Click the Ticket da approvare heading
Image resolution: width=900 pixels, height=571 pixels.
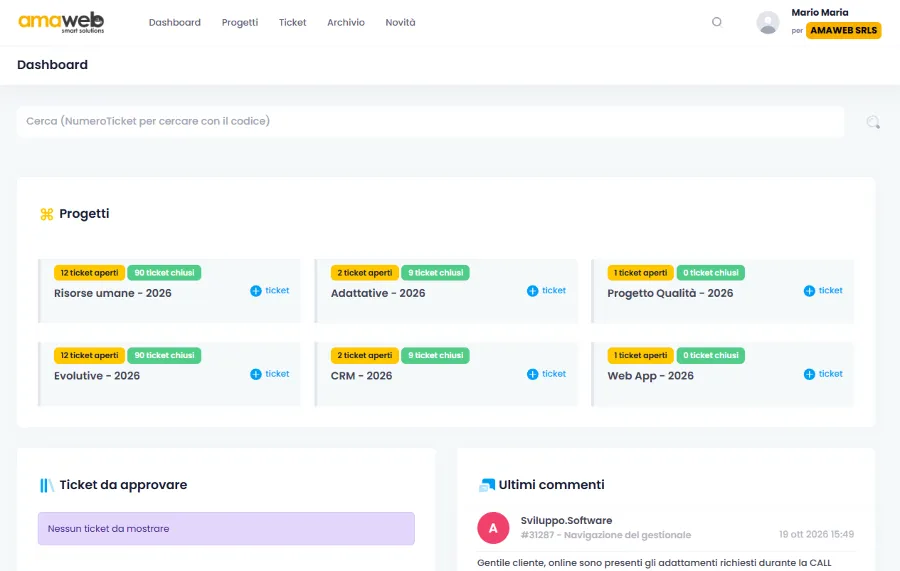tap(123, 485)
